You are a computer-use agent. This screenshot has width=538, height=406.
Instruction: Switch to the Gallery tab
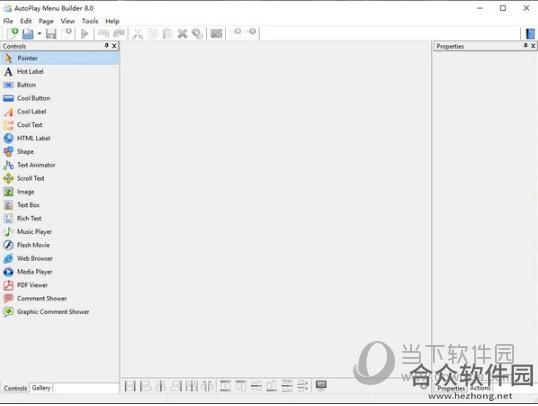coord(41,388)
